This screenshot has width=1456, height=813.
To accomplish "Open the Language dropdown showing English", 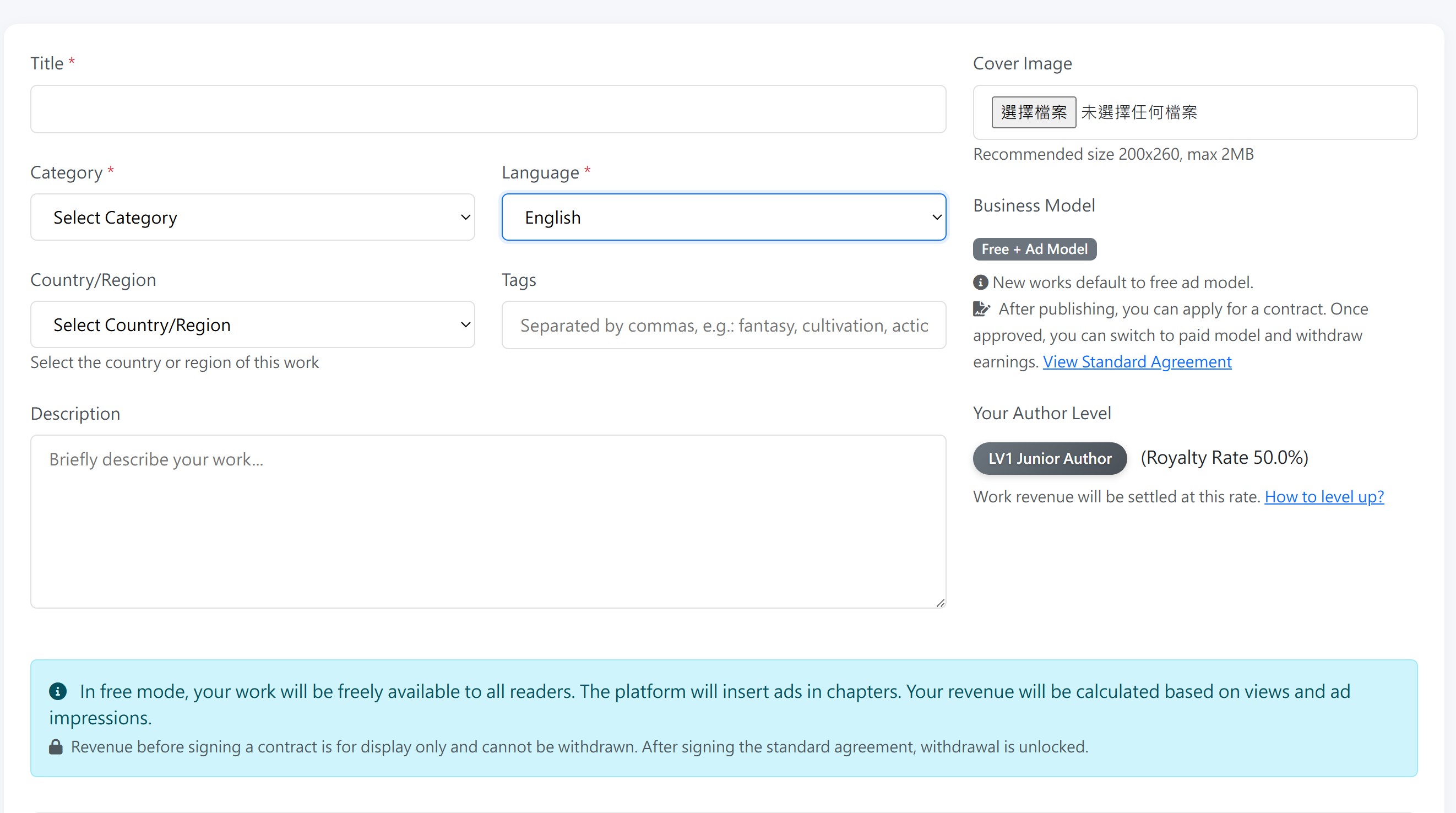I will coord(724,217).
